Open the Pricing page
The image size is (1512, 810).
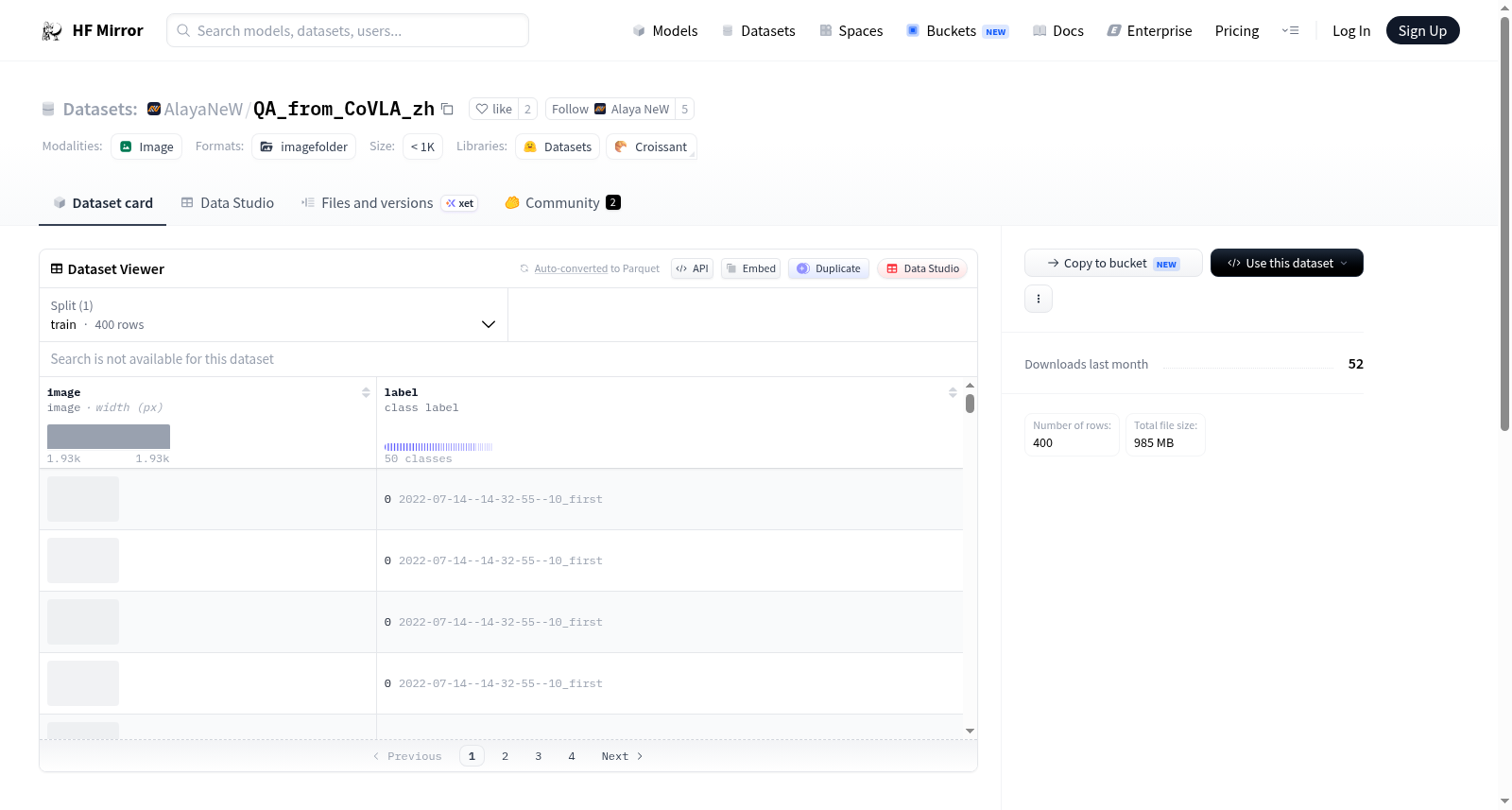pyautogui.click(x=1237, y=31)
